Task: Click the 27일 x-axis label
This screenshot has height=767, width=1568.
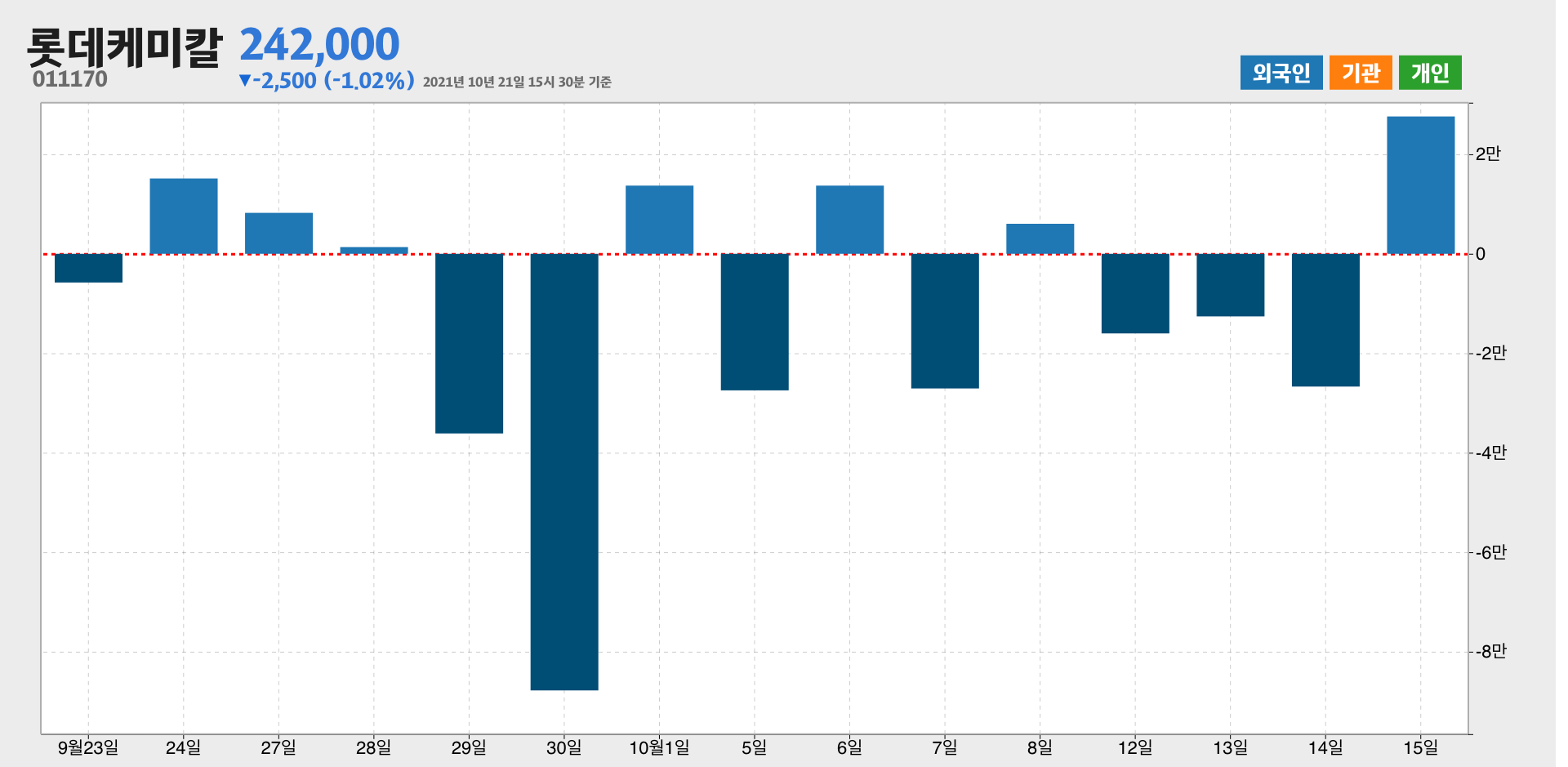Action: pyautogui.click(x=278, y=747)
